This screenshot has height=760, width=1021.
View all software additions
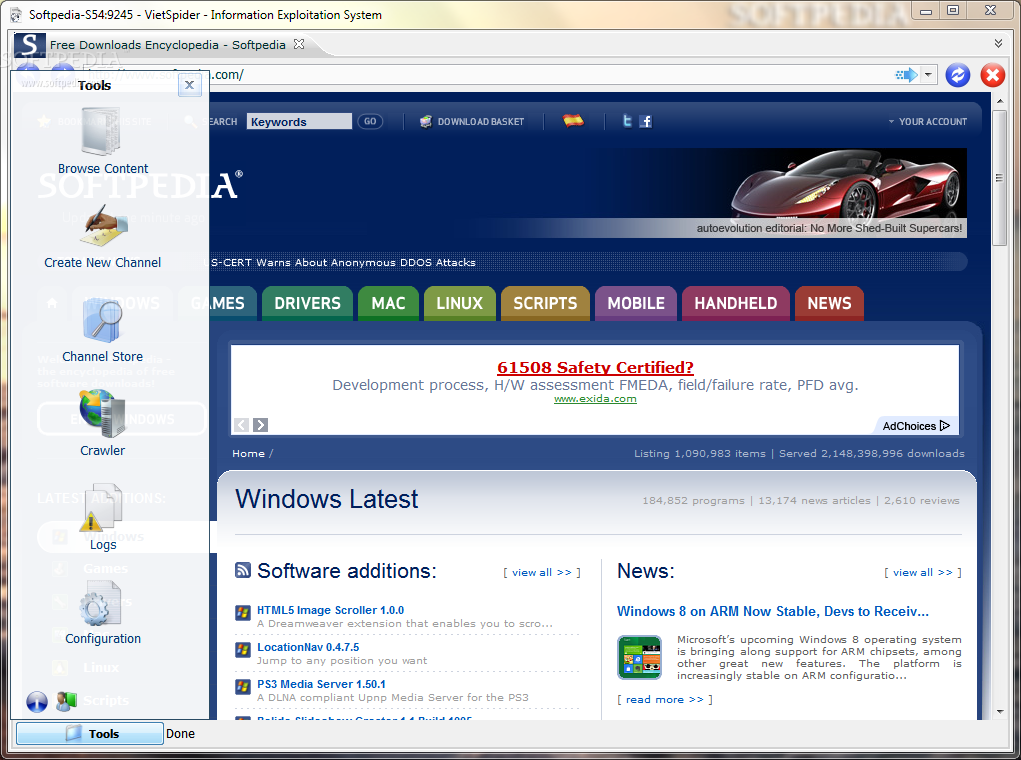pos(541,572)
